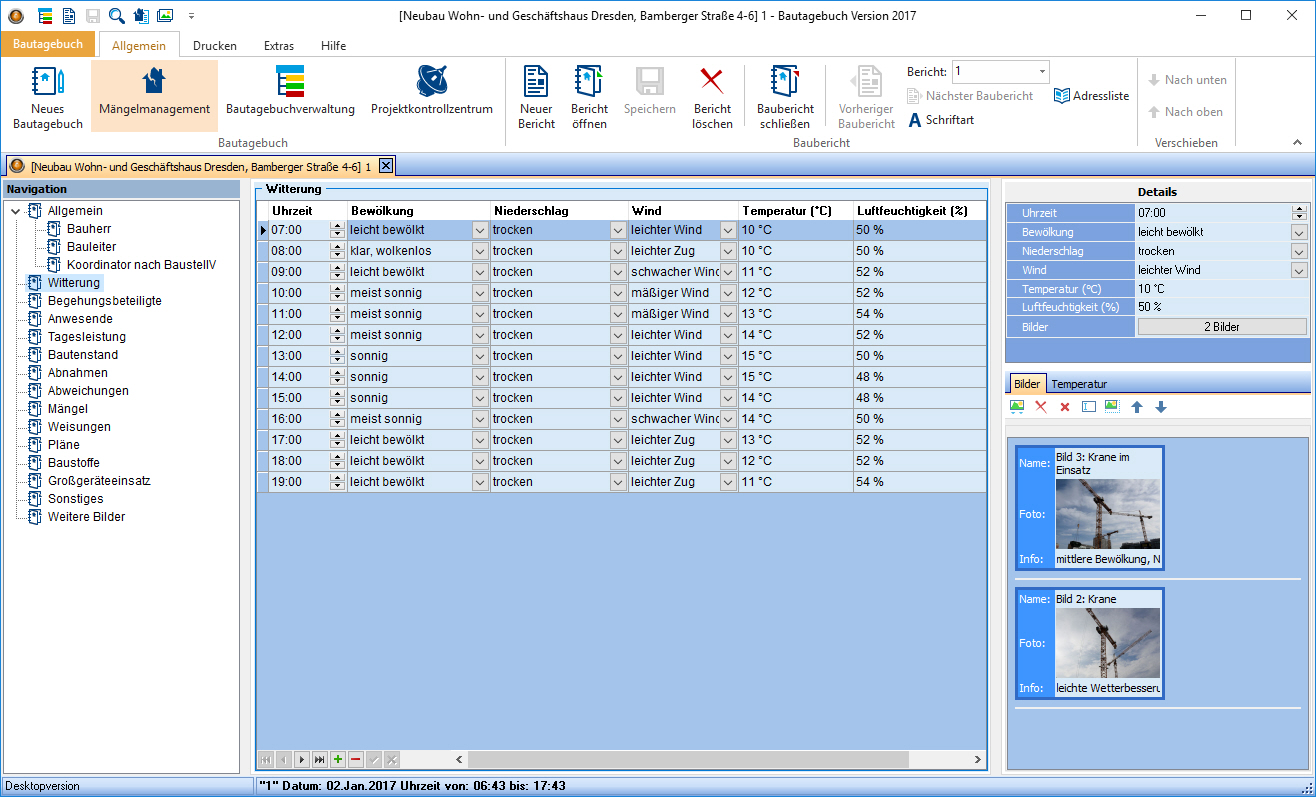This screenshot has width=1316, height=797.
Task: Select Tagesleistung in navigation tree
Action: [x=86, y=337]
